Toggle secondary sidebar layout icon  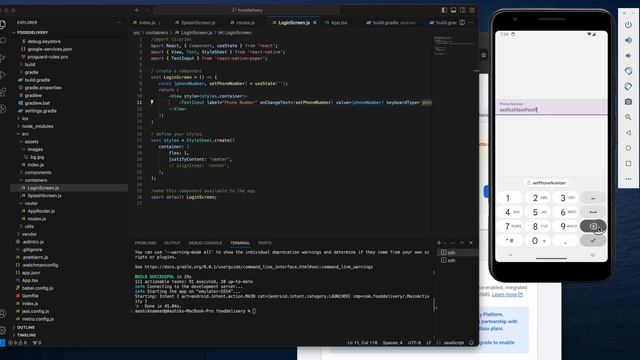tap(462, 10)
